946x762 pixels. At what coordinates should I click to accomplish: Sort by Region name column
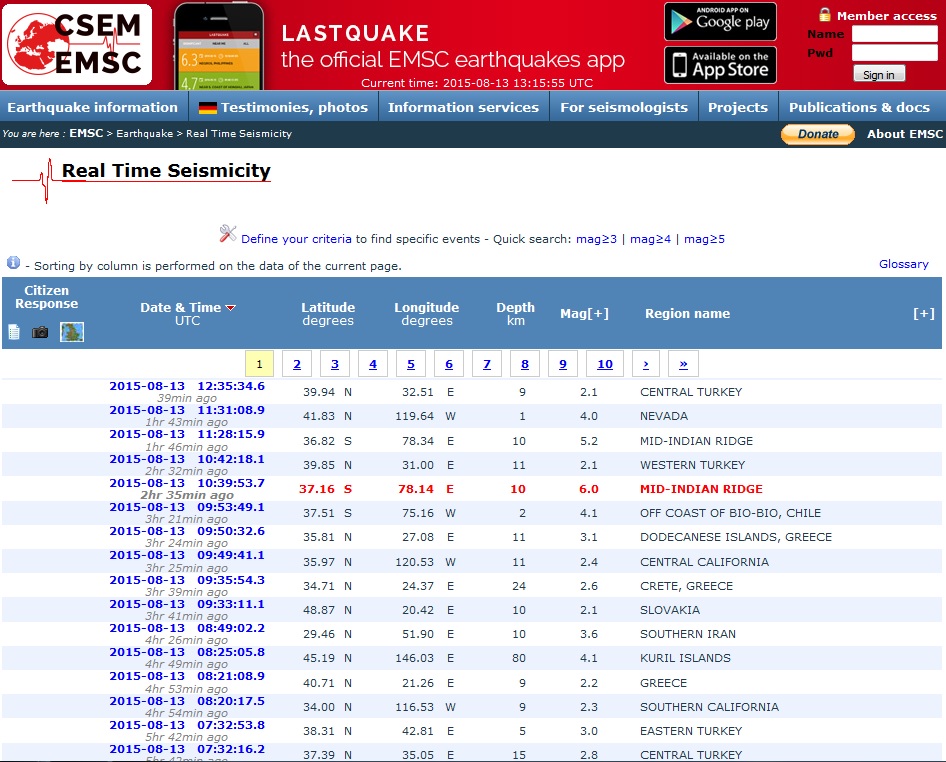pos(687,314)
